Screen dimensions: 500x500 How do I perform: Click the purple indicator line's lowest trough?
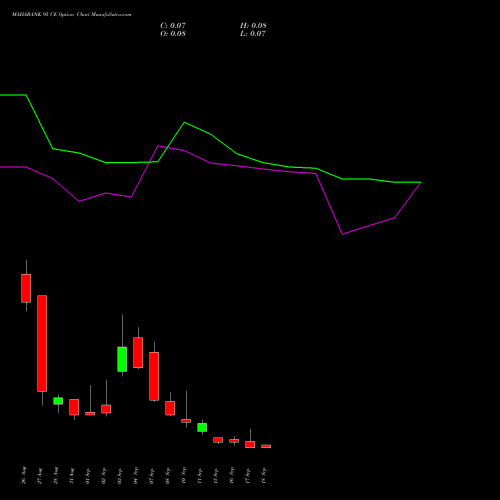point(342,234)
